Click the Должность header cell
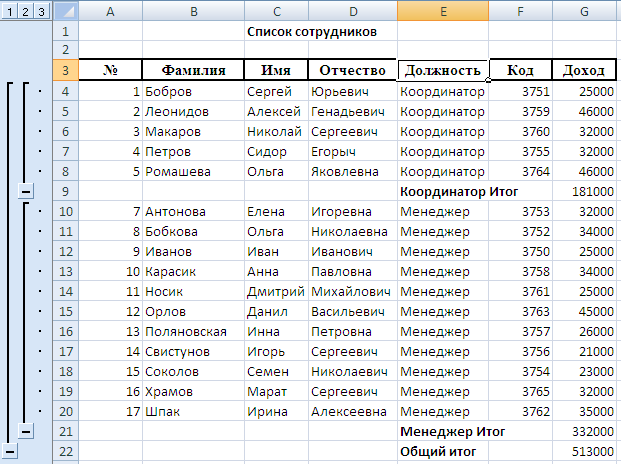This screenshot has height=464, width=621. (x=443, y=70)
